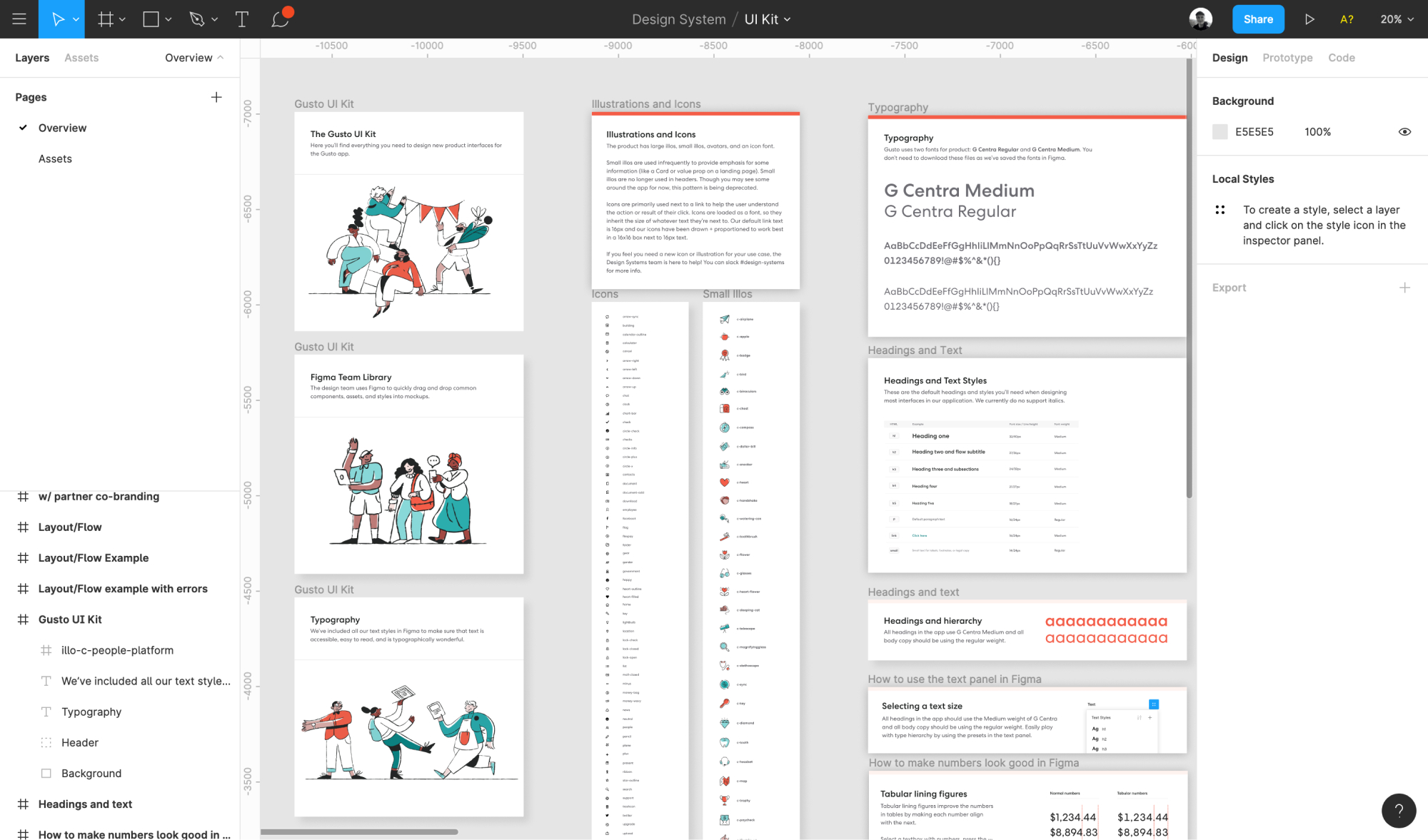Select the Rectangle shape tool

pos(151,19)
